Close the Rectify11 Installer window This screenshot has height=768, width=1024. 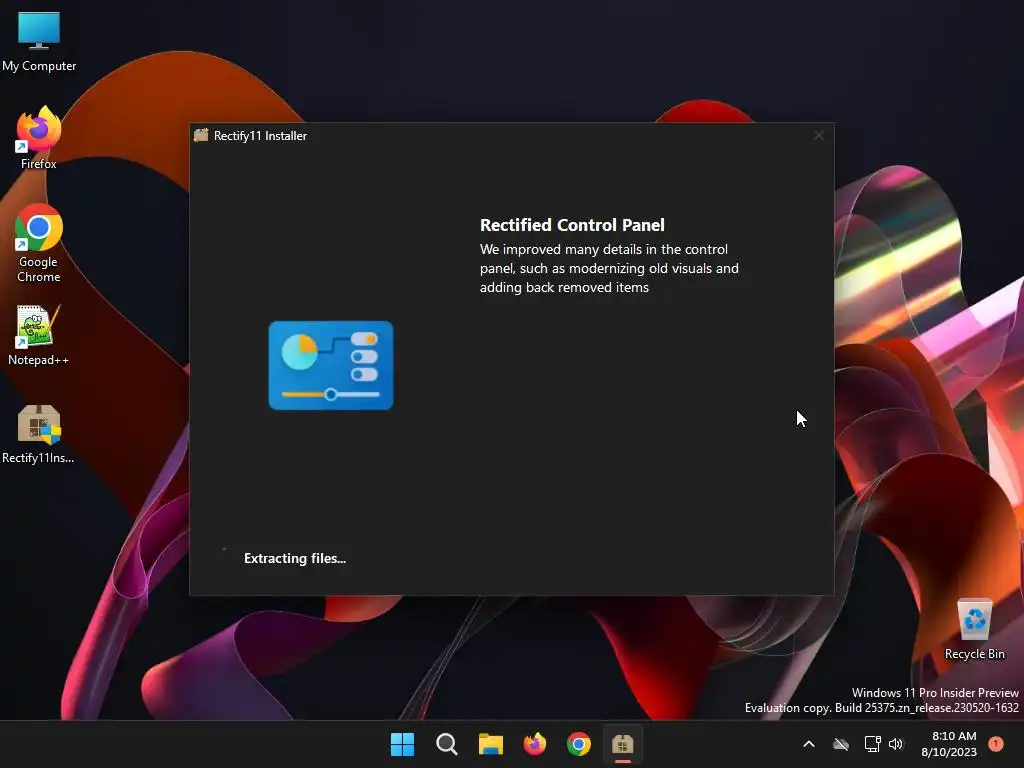coord(818,135)
